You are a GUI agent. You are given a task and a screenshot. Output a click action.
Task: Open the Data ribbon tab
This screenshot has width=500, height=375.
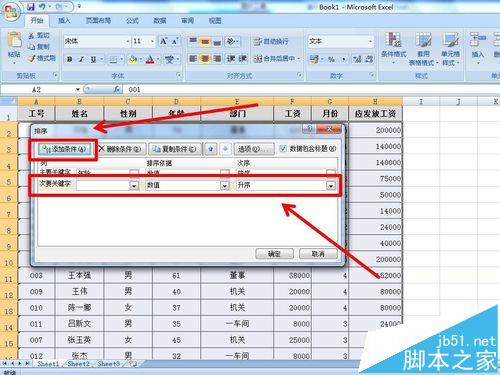[160, 21]
